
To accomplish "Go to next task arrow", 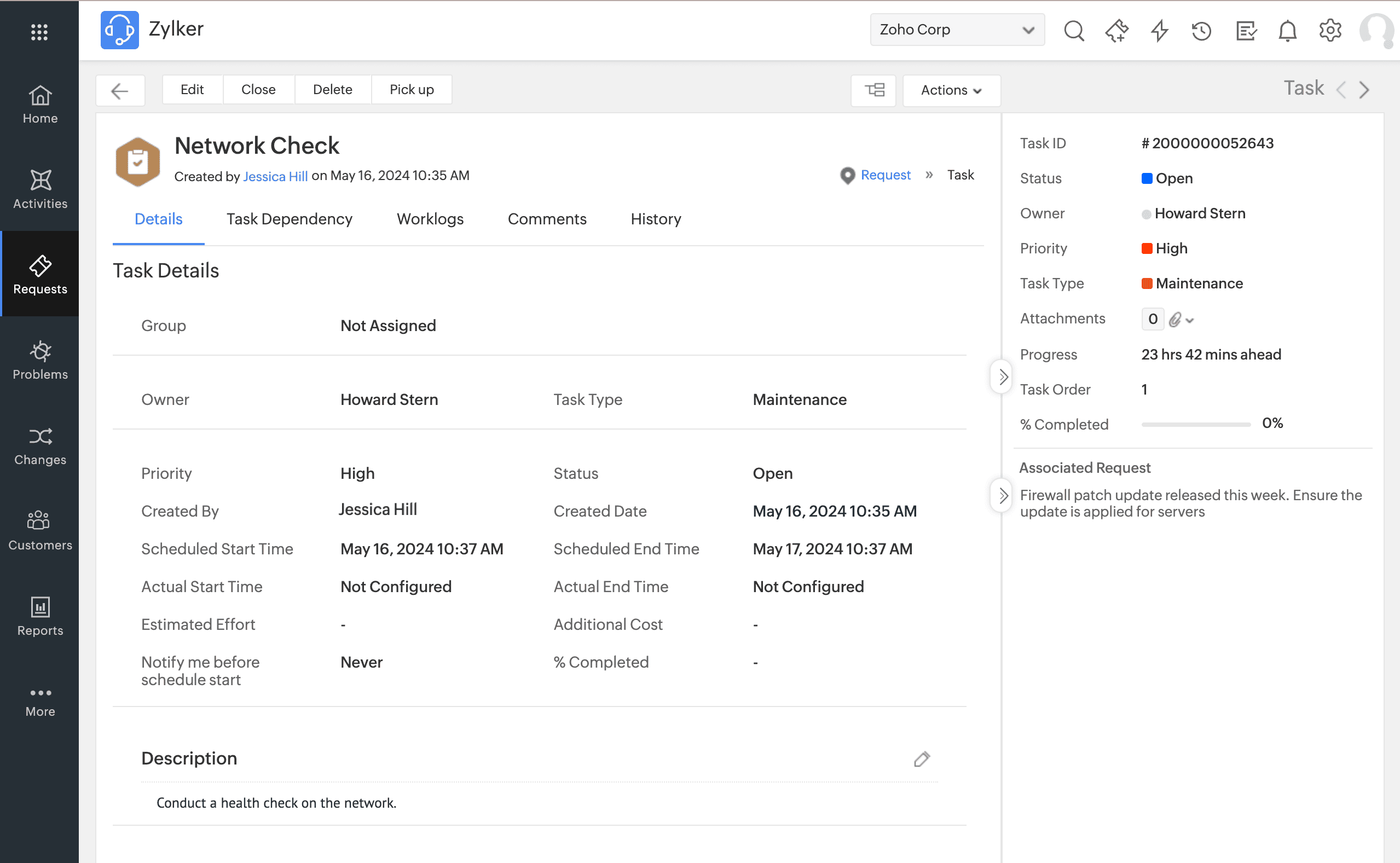I will 1364,90.
